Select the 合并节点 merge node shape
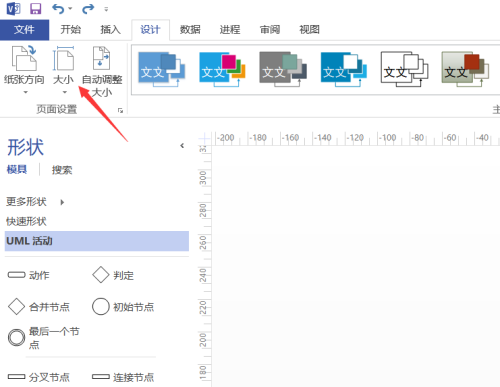Screen dimensions: 500x387 tap(39, 307)
